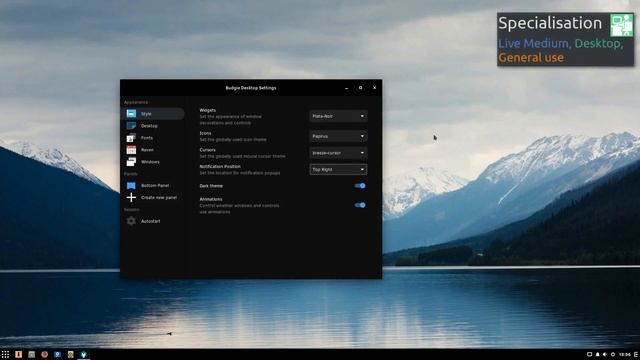
Task: Open the Notification Position dropdown showing Top Right
Action: click(338, 169)
